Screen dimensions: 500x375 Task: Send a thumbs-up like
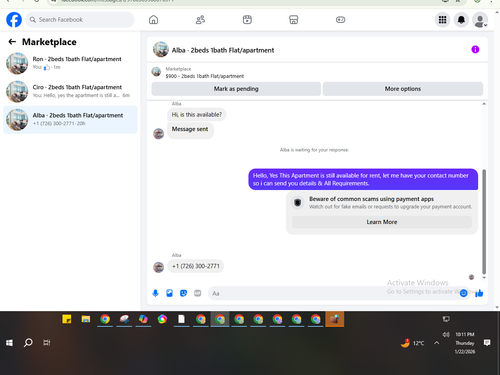click(x=479, y=293)
